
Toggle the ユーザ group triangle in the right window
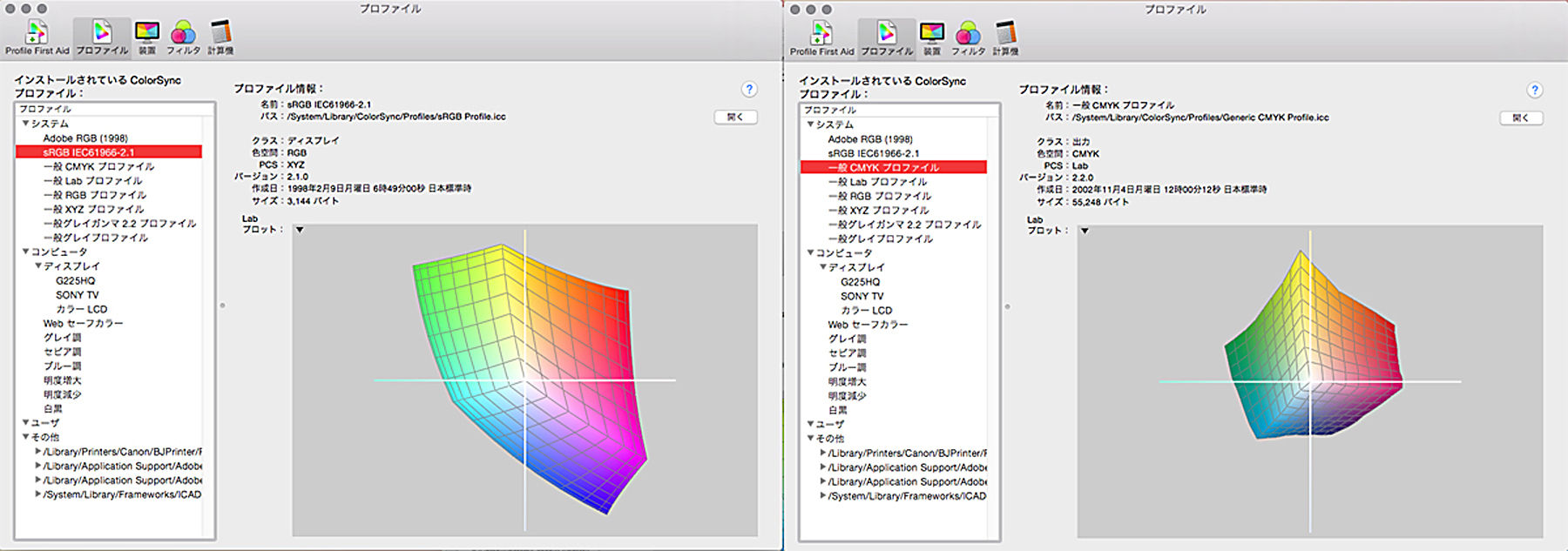click(x=810, y=424)
